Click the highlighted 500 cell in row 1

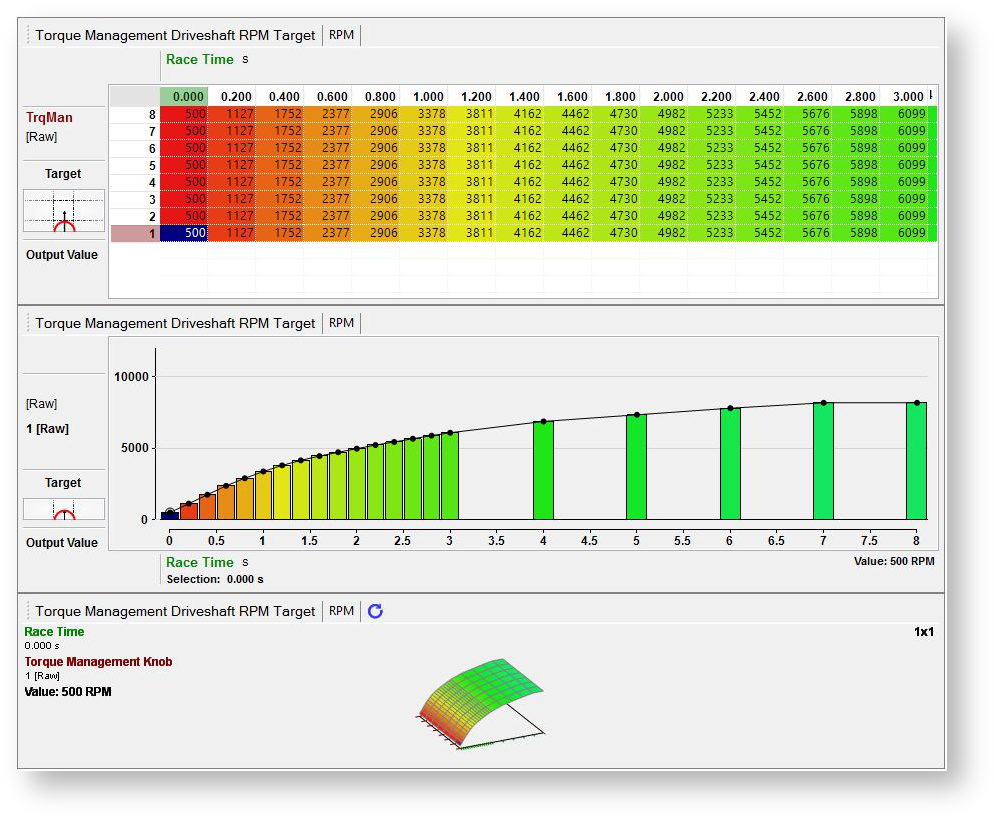pos(184,233)
